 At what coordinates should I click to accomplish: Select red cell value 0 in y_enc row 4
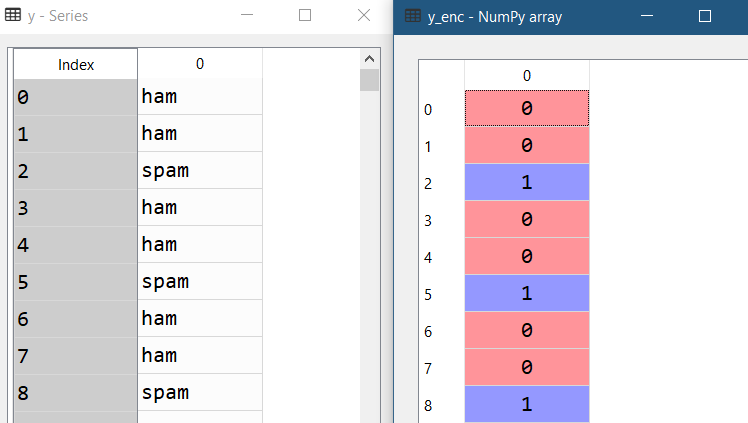coord(527,256)
